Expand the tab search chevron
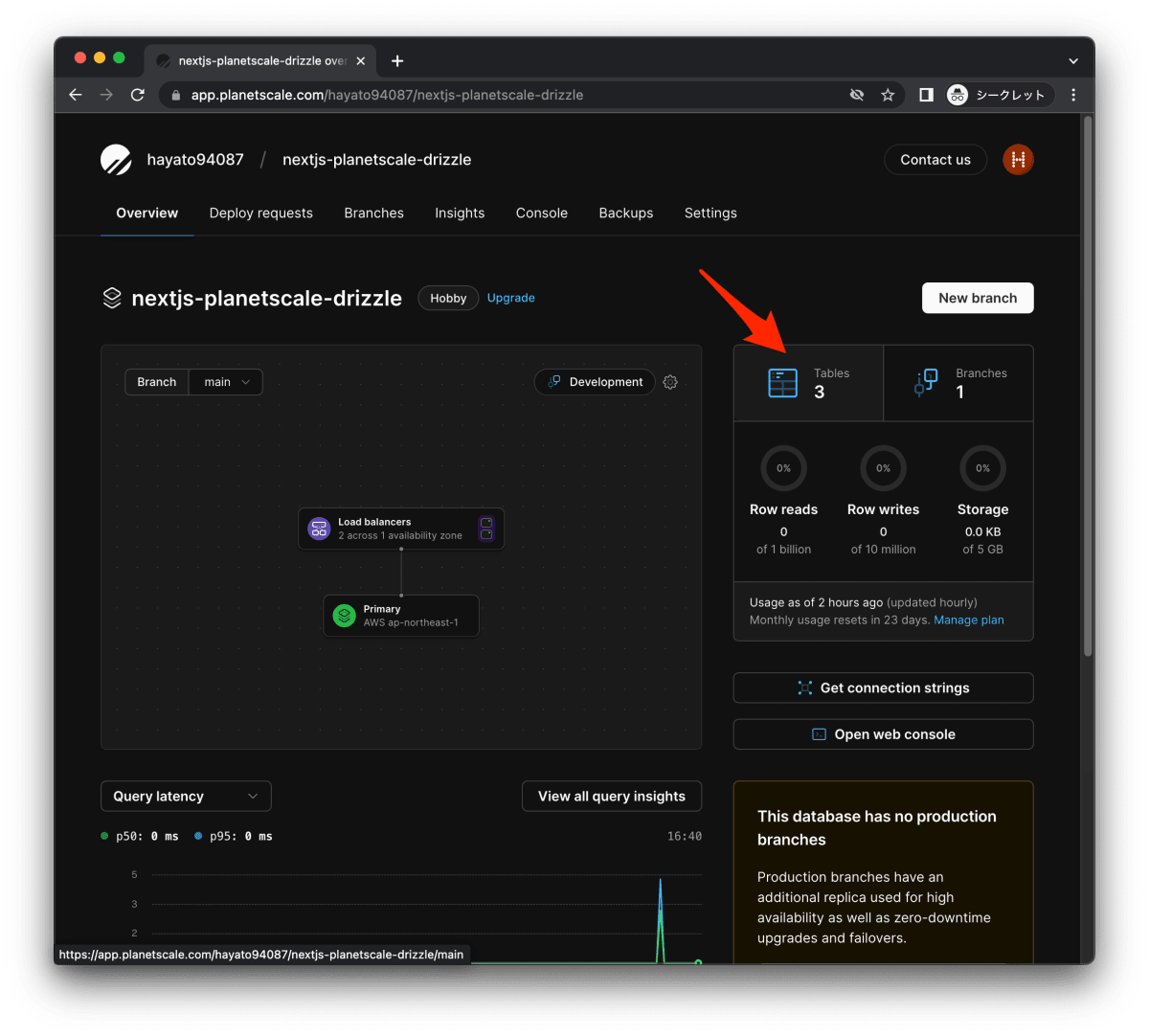 click(x=1073, y=61)
